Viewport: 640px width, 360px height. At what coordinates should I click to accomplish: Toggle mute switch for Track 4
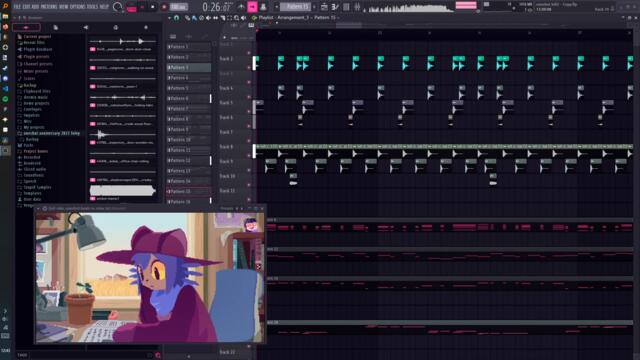[x=249, y=97]
